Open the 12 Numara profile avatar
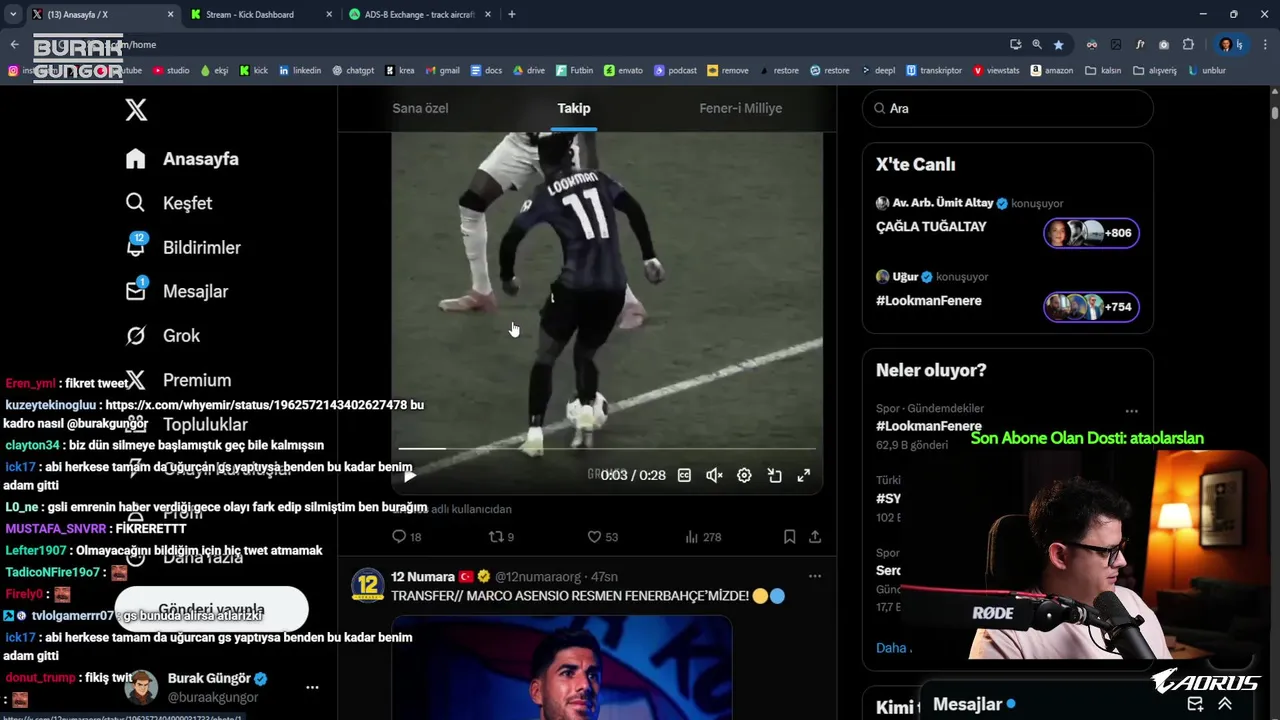 [x=368, y=585]
